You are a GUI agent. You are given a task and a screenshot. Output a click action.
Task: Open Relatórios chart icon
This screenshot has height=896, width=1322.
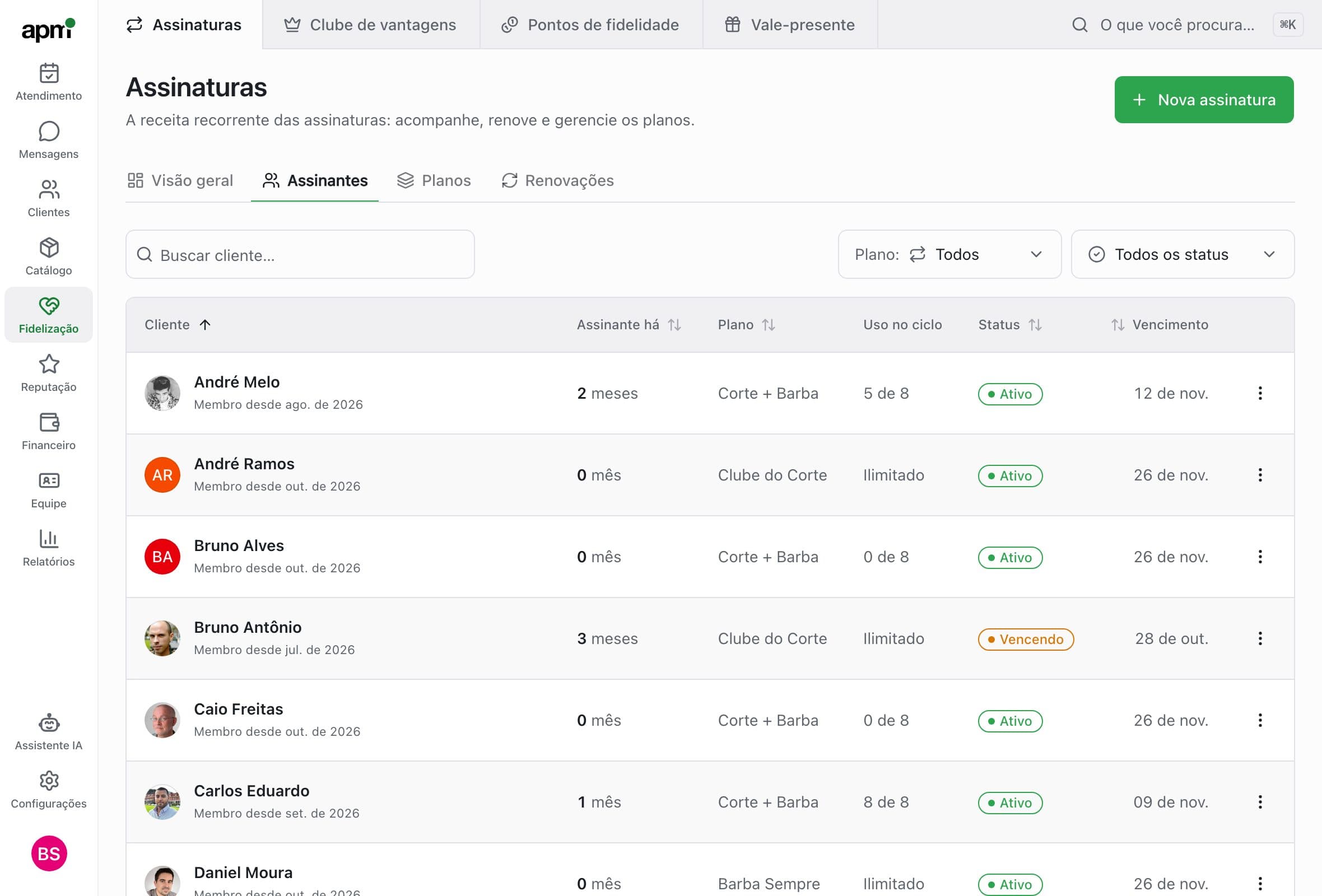click(x=49, y=538)
